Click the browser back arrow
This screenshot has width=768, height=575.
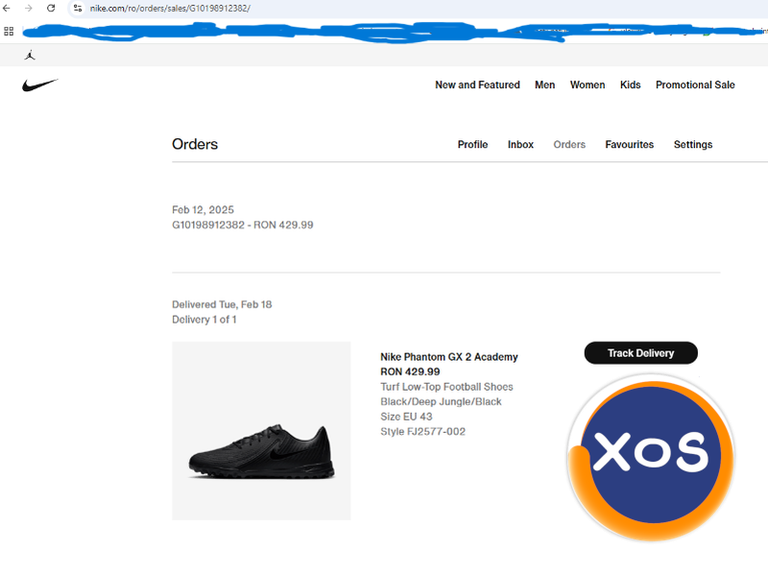tap(6, 8)
